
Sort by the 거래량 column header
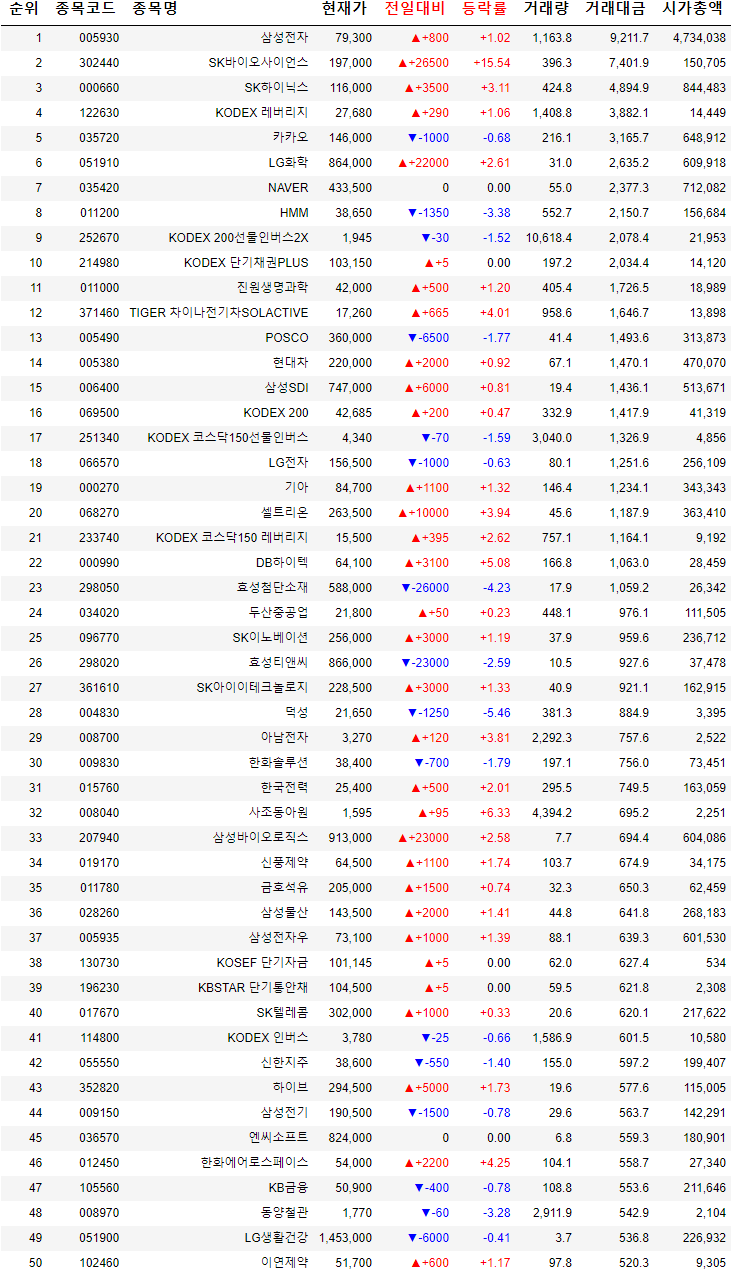pos(547,11)
